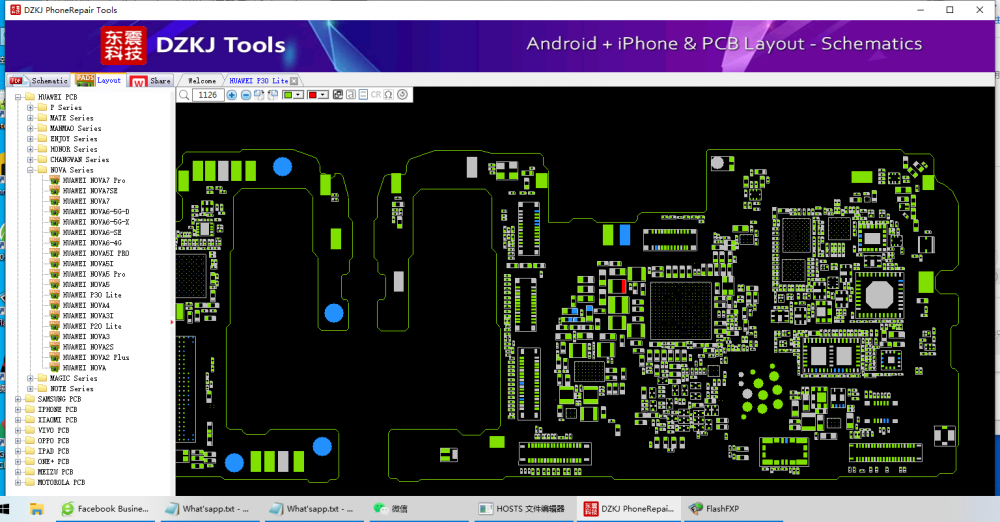Image resolution: width=1000 pixels, height=522 pixels.
Task: Select the HUAWEI P30 Lite document tab
Action: (258, 81)
